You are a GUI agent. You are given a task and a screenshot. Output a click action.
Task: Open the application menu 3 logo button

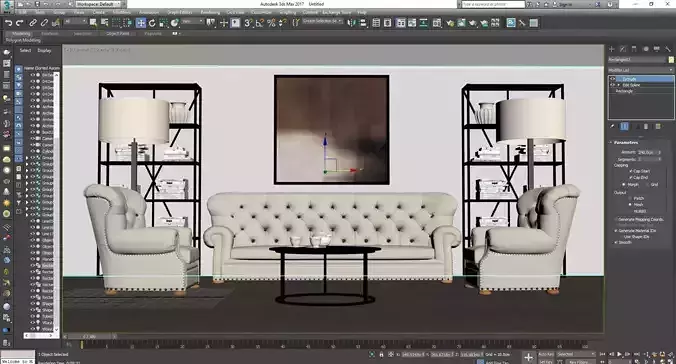tap(7, 6)
